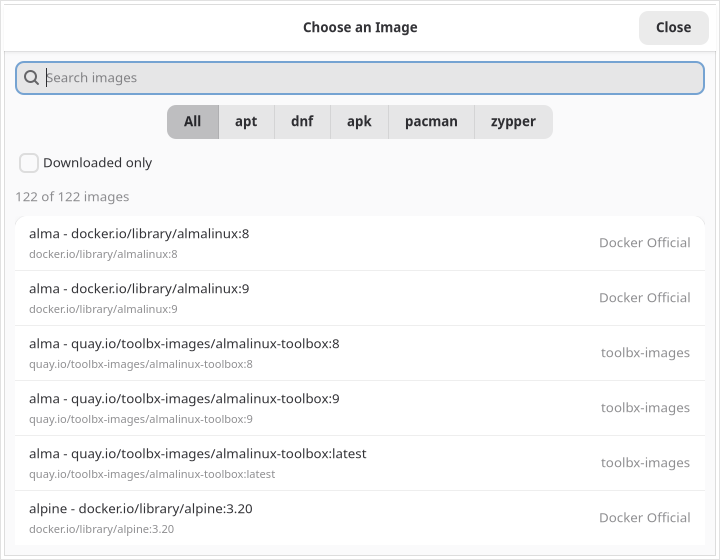Click the grey quay.io almalinux-toolbox:latest subtitle
This screenshot has height=560, width=720.
[x=152, y=475]
